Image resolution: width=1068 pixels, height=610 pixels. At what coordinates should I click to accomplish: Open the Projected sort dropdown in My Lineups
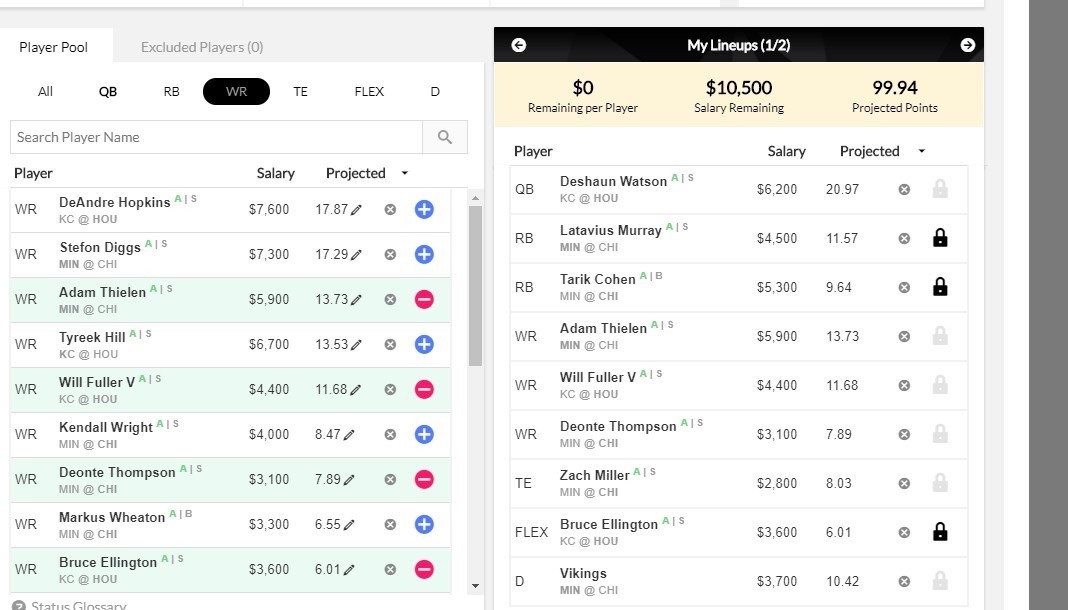(x=920, y=151)
